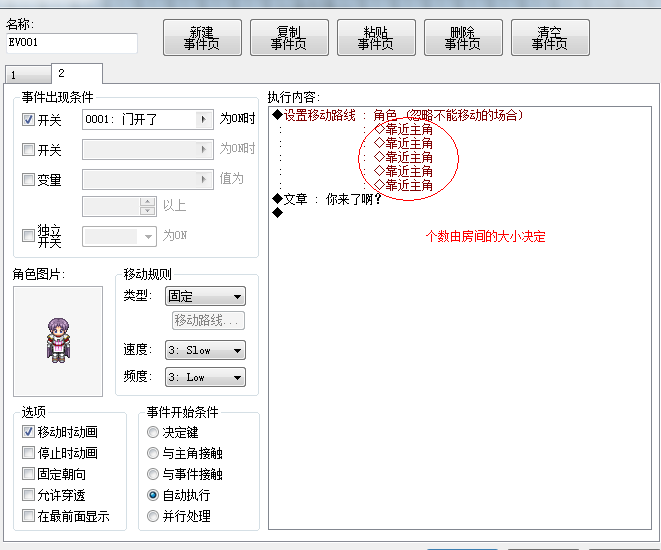This screenshot has height=550, width=661.
Task: Check the 固定朝向 option
Action: (x=28, y=474)
